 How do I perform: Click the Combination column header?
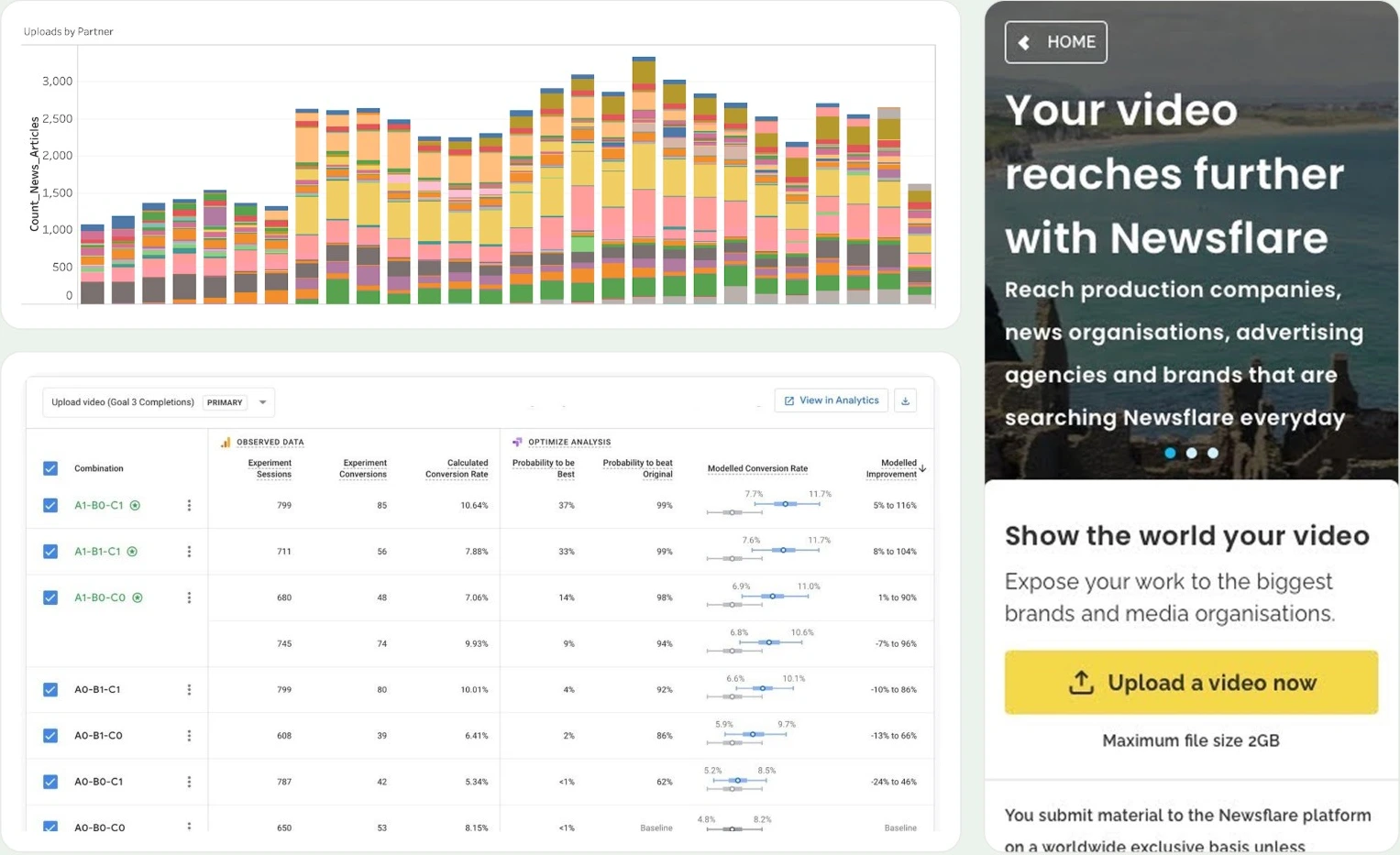click(x=99, y=468)
